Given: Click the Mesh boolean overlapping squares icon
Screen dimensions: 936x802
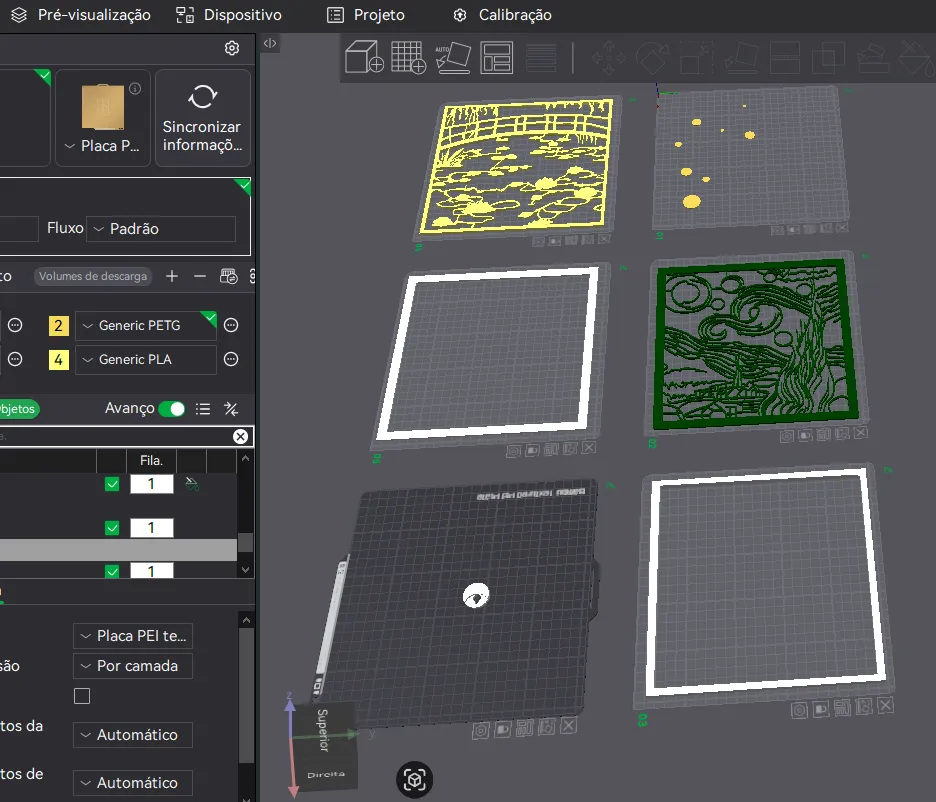Looking at the screenshot, I should pyautogui.click(x=829, y=58).
